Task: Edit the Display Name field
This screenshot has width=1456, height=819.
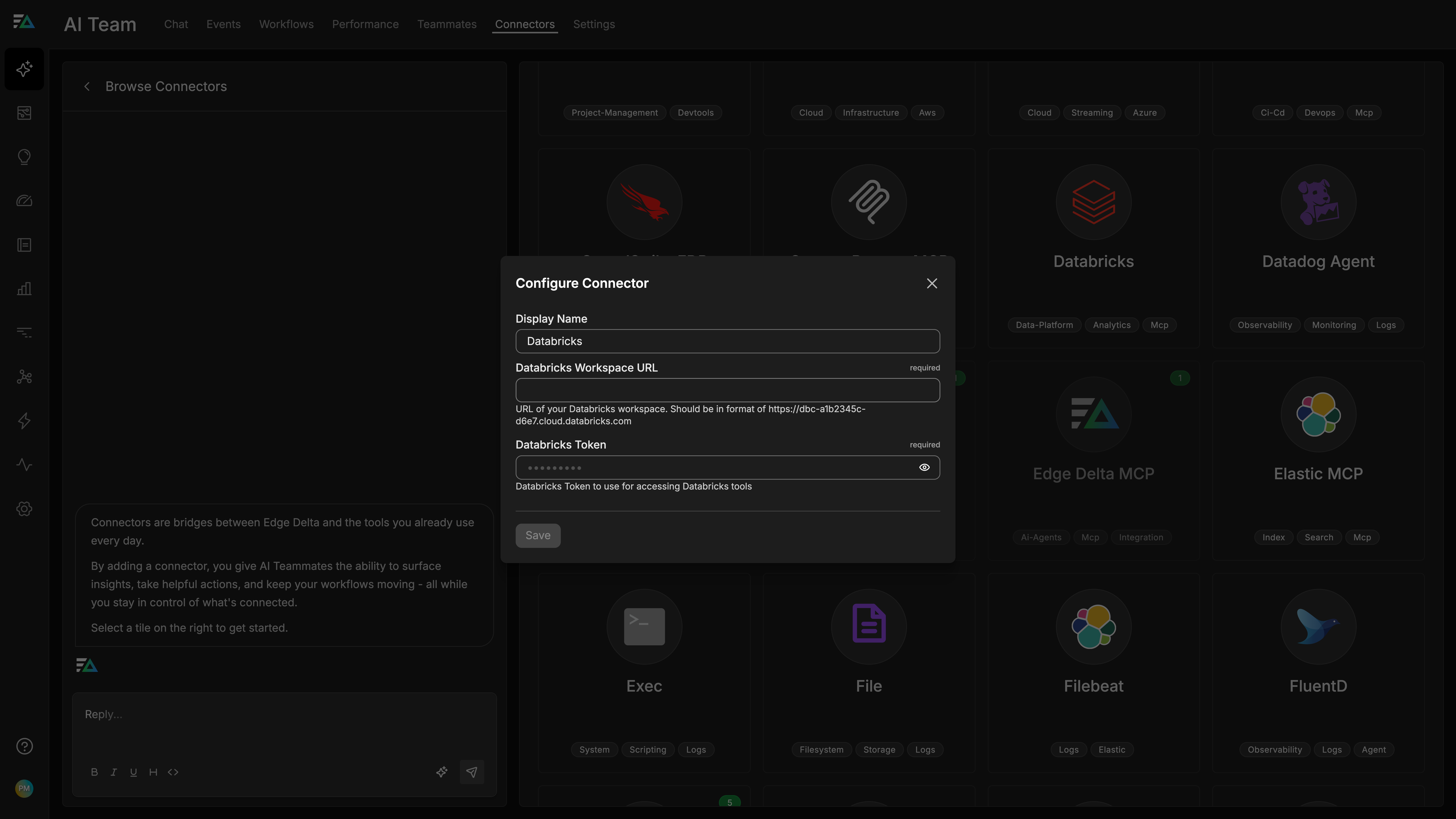Action: coord(727,341)
